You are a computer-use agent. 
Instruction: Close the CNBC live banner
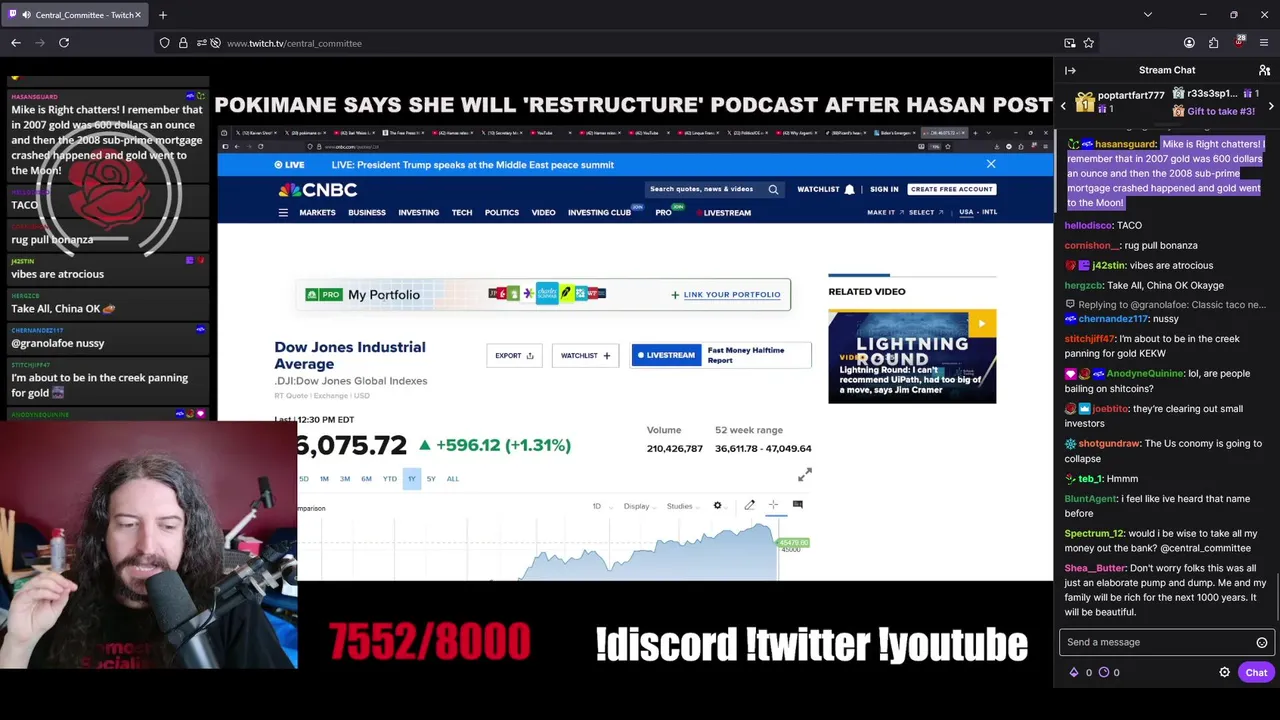pyautogui.click(x=991, y=164)
